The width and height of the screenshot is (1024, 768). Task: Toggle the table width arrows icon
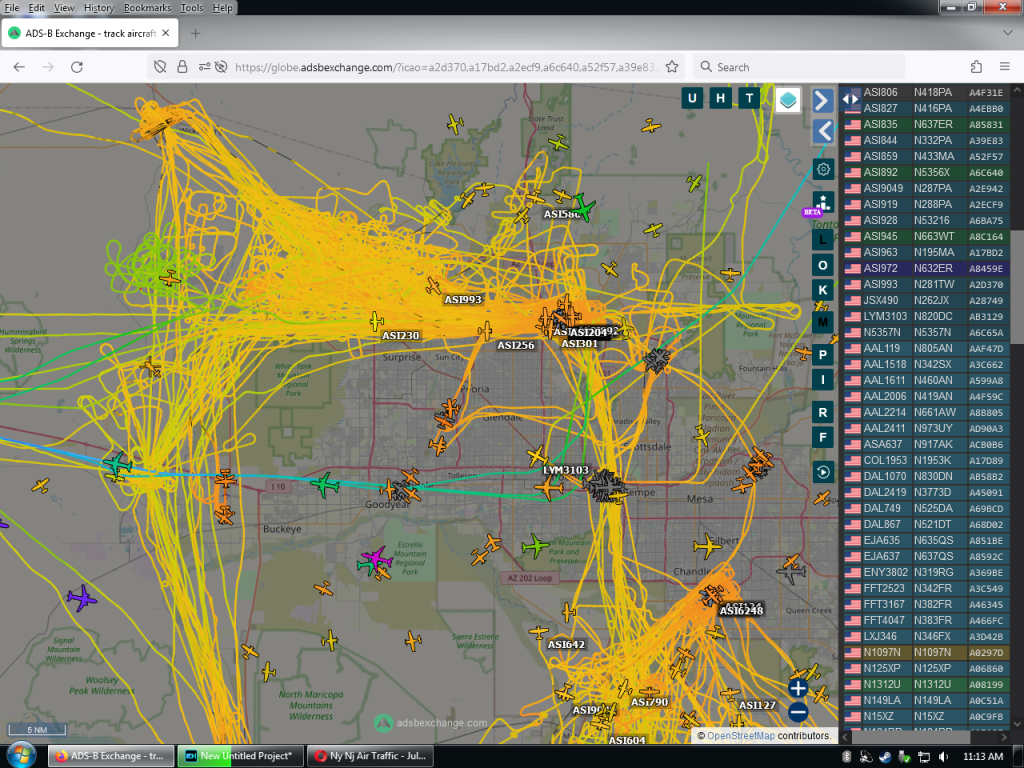tap(850, 99)
